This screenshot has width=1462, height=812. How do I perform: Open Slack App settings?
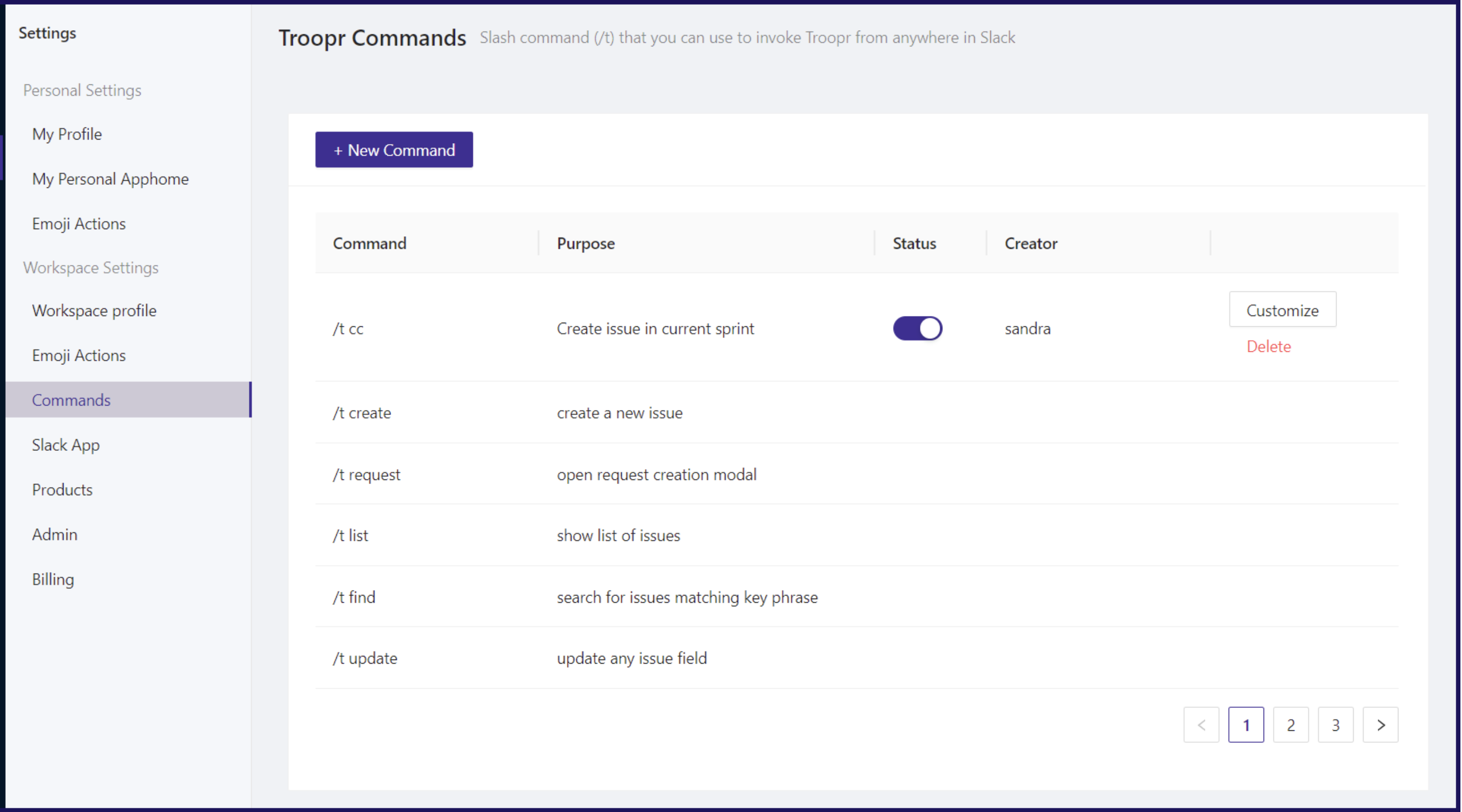66,445
